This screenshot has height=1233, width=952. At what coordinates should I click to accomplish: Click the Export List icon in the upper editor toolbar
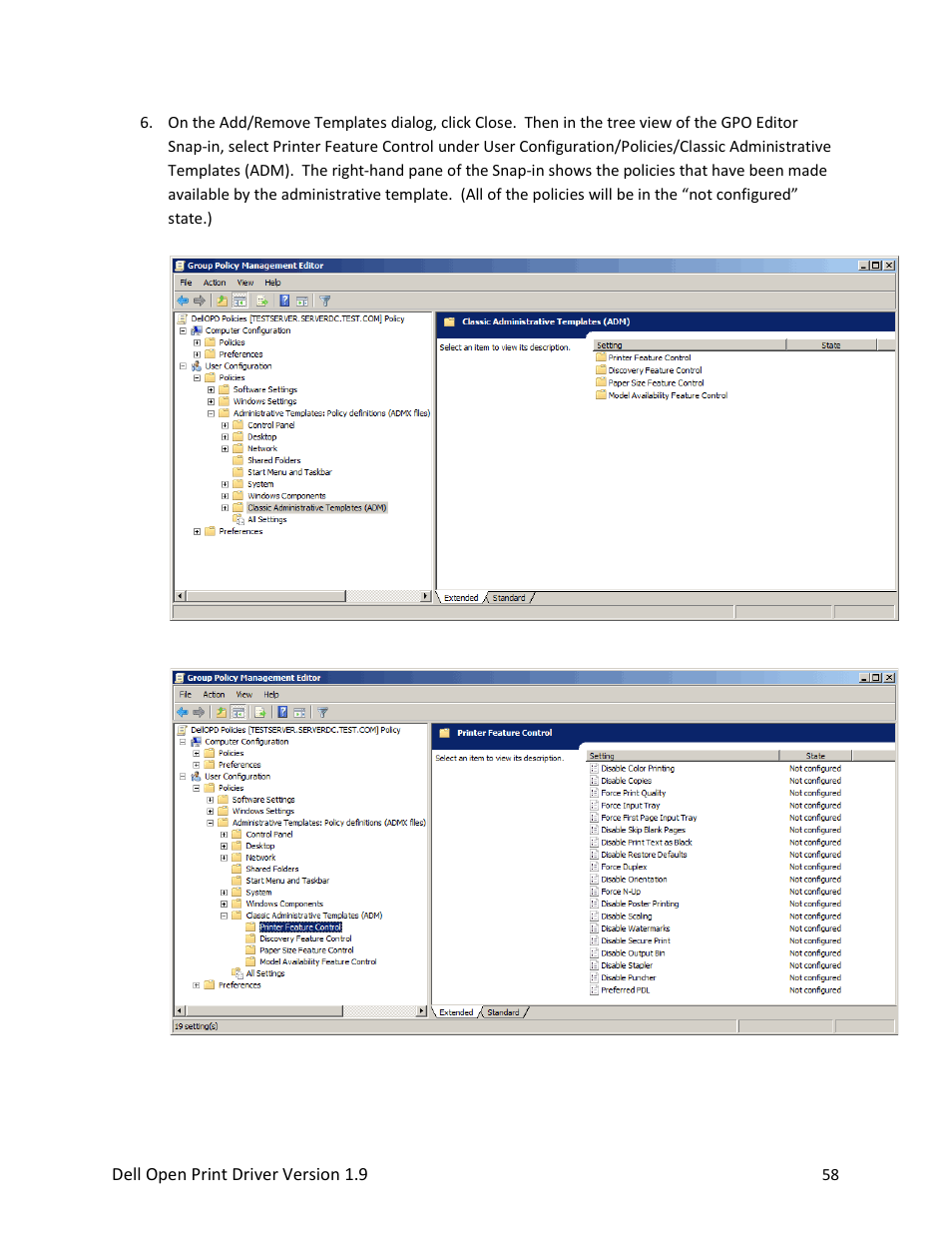(x=262, y=301)
